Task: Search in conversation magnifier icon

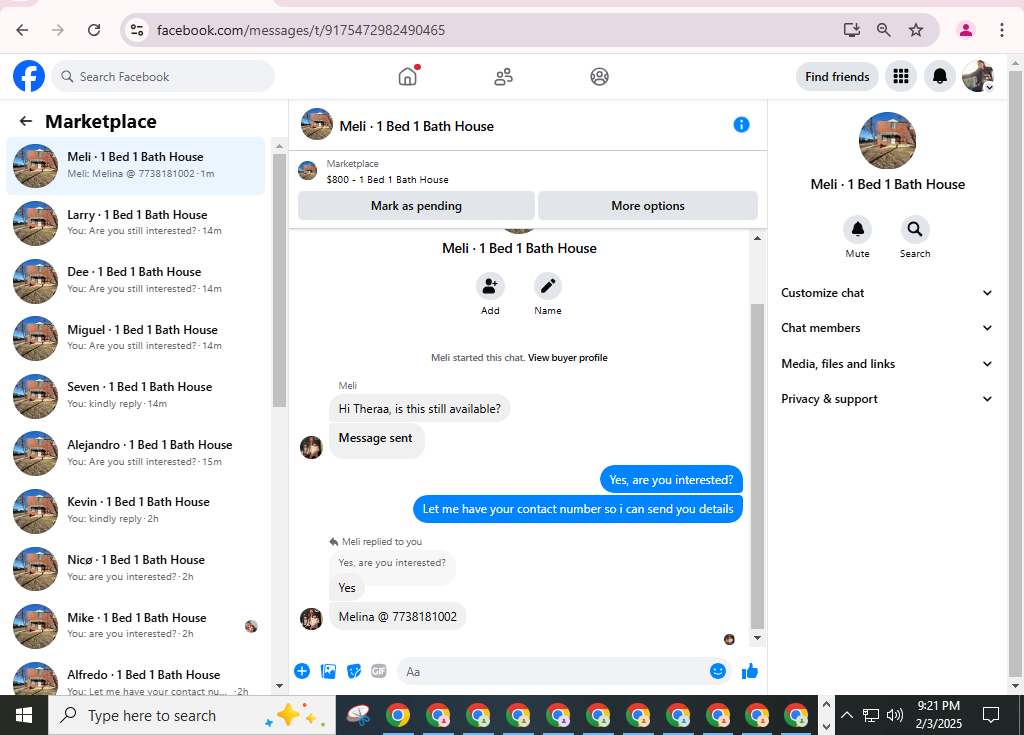Action: pyautogui.click(x=915, y=229)
